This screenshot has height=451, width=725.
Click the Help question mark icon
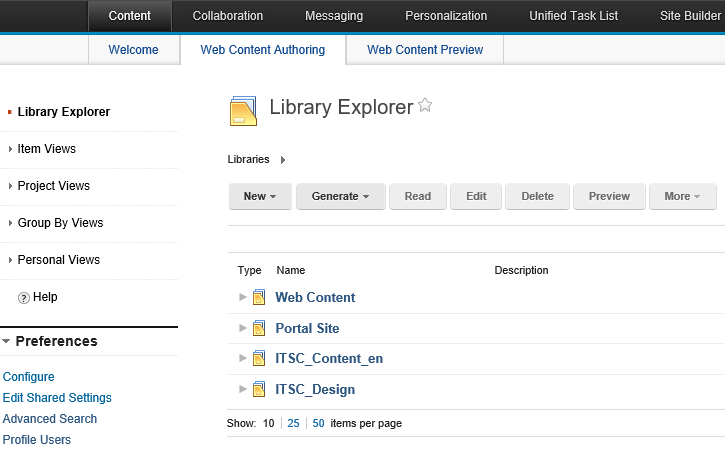pos(24,297)
